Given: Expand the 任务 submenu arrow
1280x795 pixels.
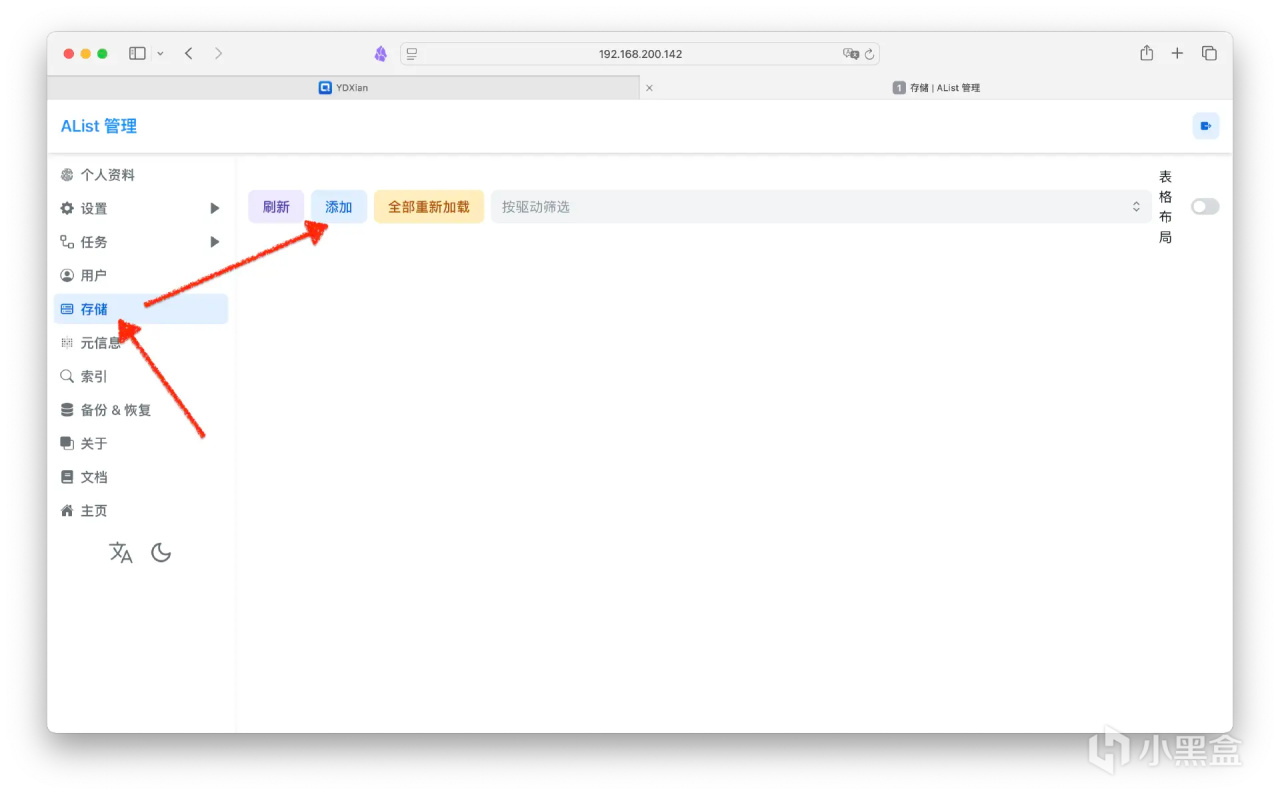Looking at the screenshot, I should tap(214, 242).
